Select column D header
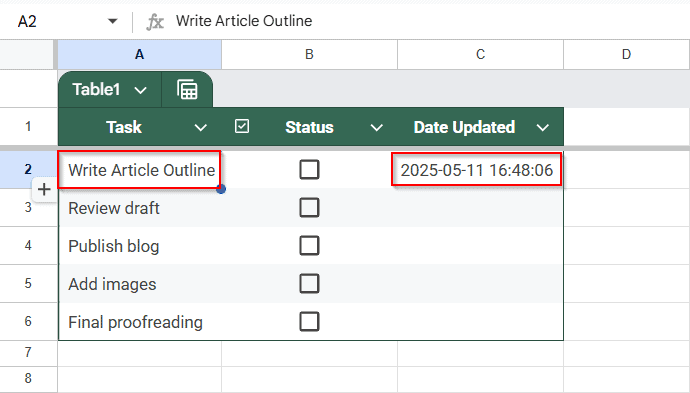 click(627, 54)
